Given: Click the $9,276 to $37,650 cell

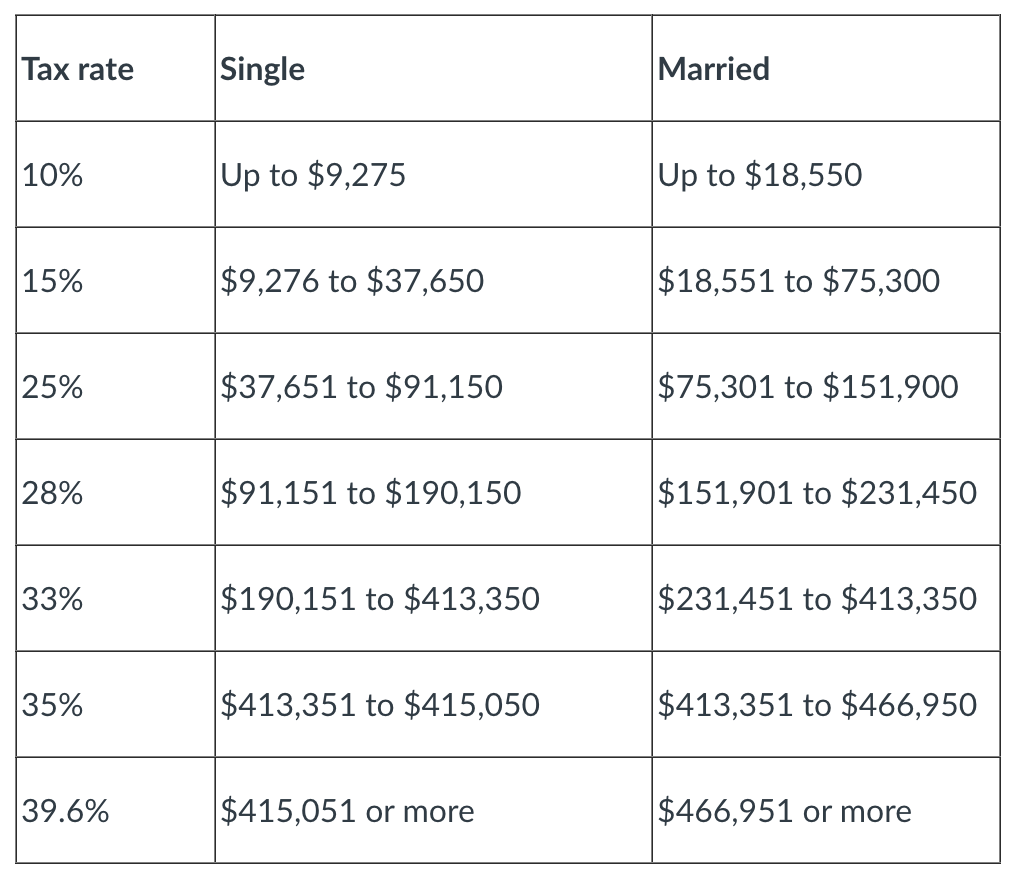Looking at the screenshot, I should coord(352,281).
